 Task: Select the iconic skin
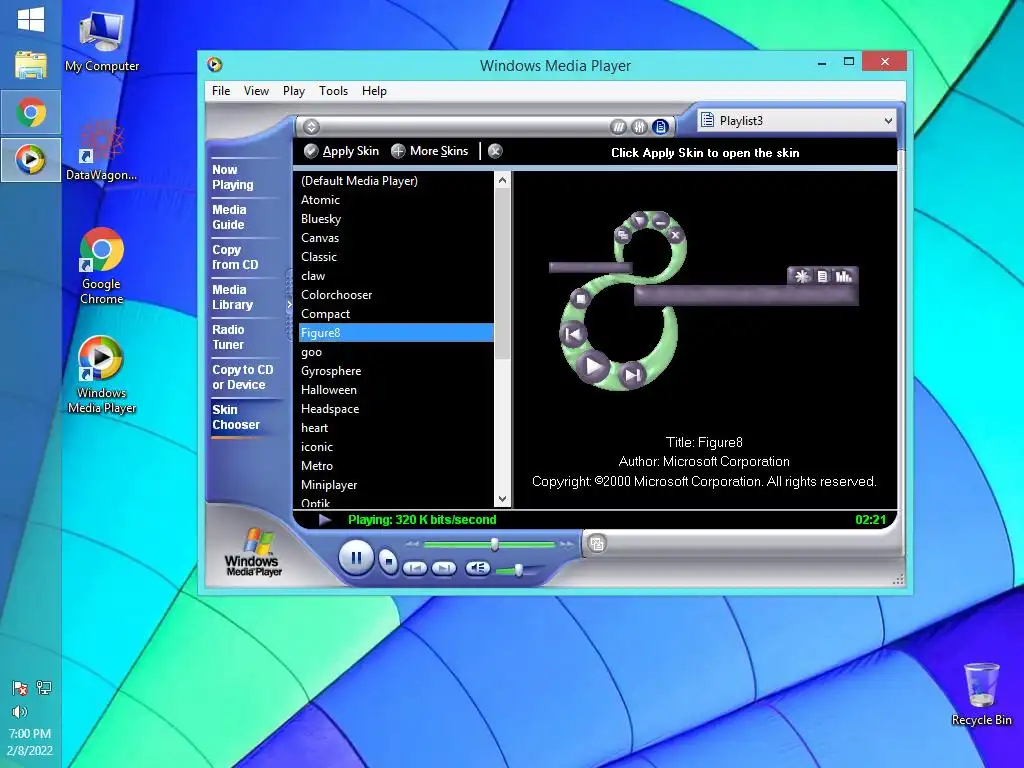point(396,446)
